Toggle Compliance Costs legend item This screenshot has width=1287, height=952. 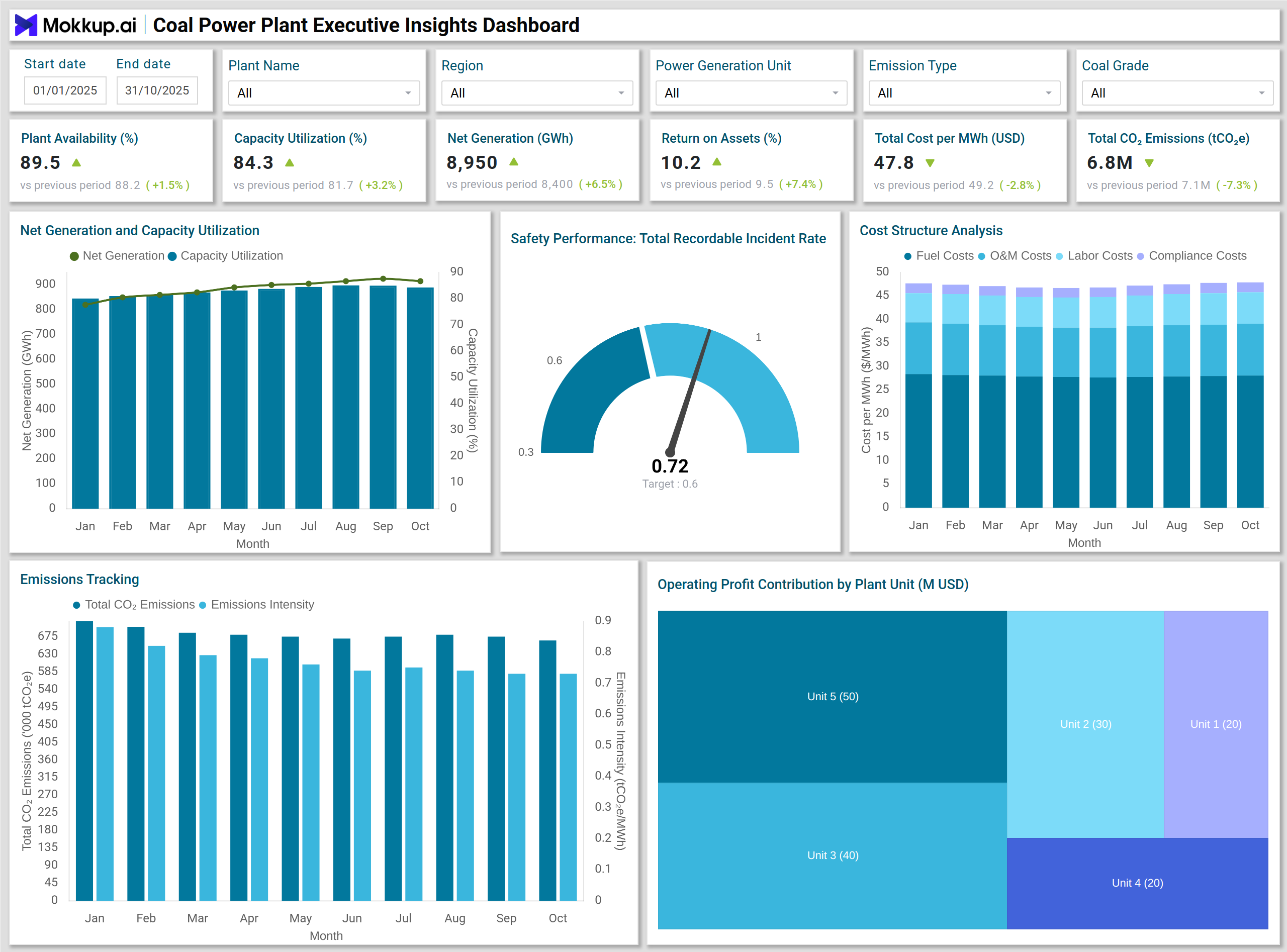pos(1192,256)
